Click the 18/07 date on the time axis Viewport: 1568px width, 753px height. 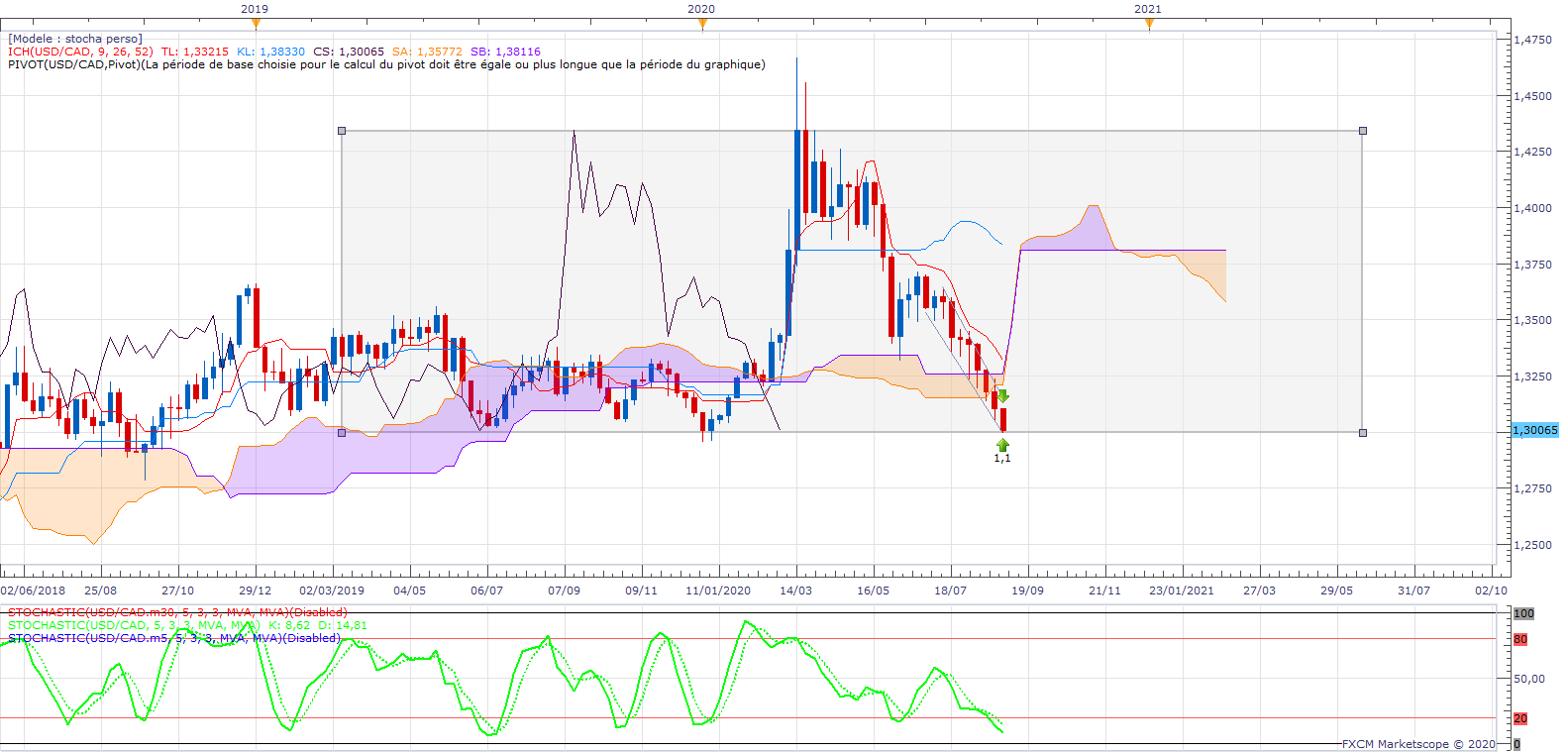coord(950,591)
